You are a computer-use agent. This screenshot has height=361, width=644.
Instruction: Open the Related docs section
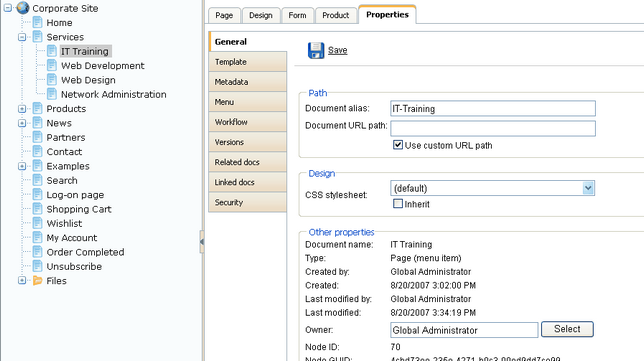(248, 163)
